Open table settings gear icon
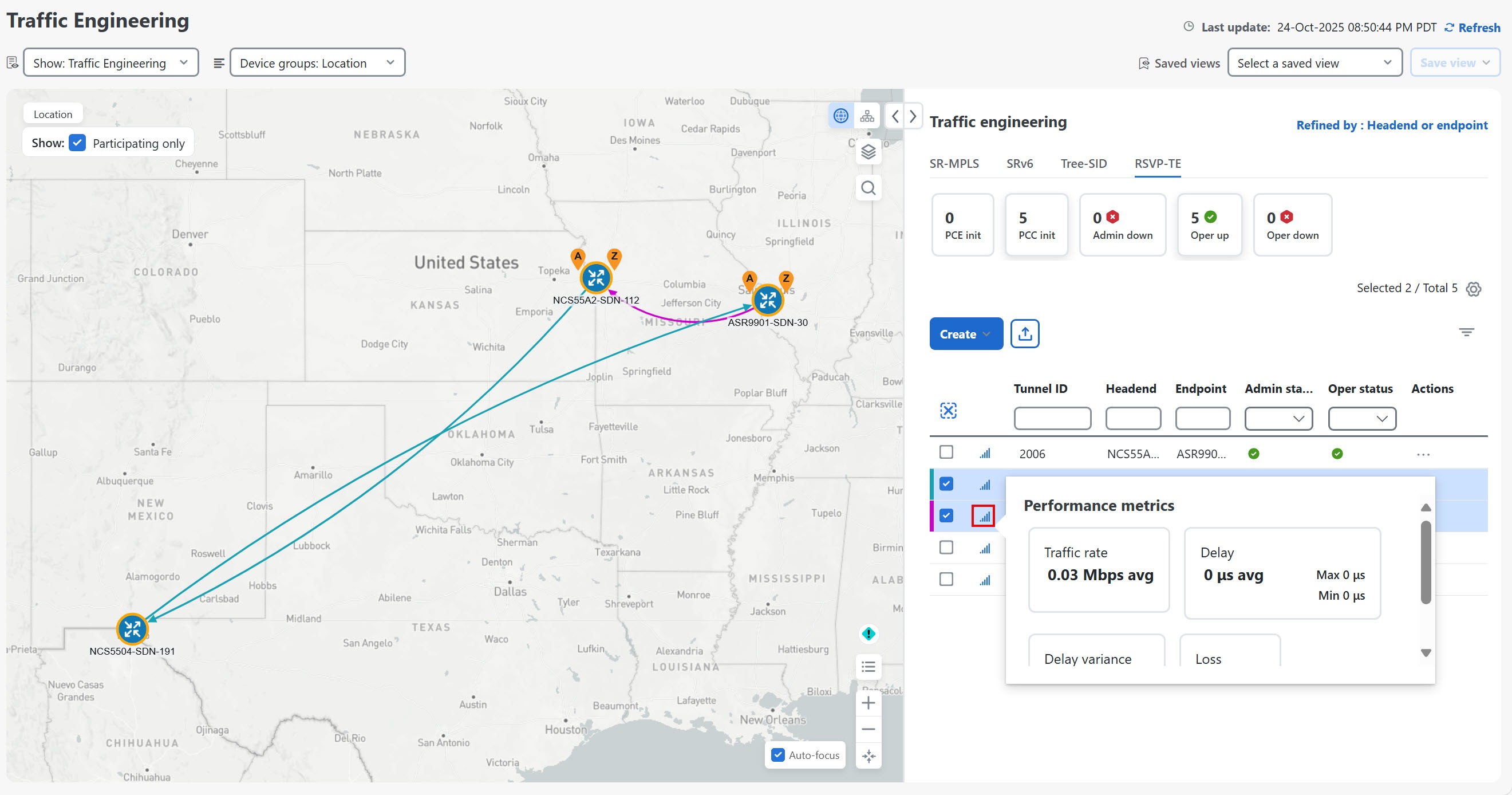This screenshot has width=1512, height=795. [1473, 289]
